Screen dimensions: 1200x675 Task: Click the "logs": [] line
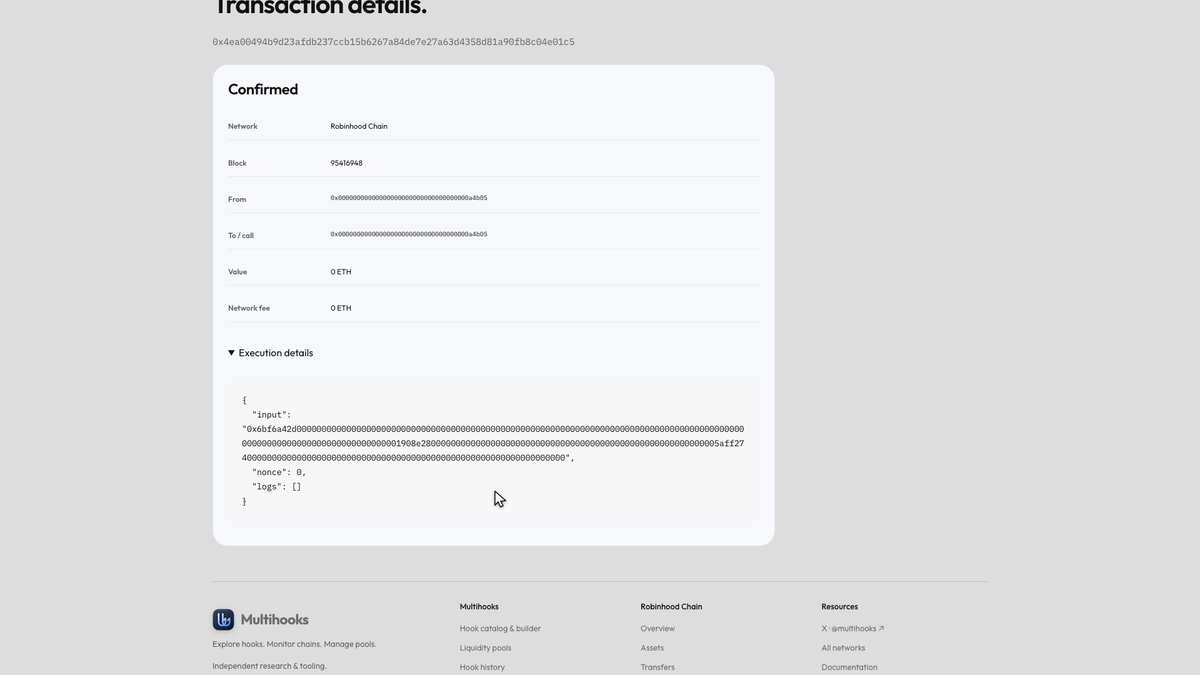tap(276, 486)
